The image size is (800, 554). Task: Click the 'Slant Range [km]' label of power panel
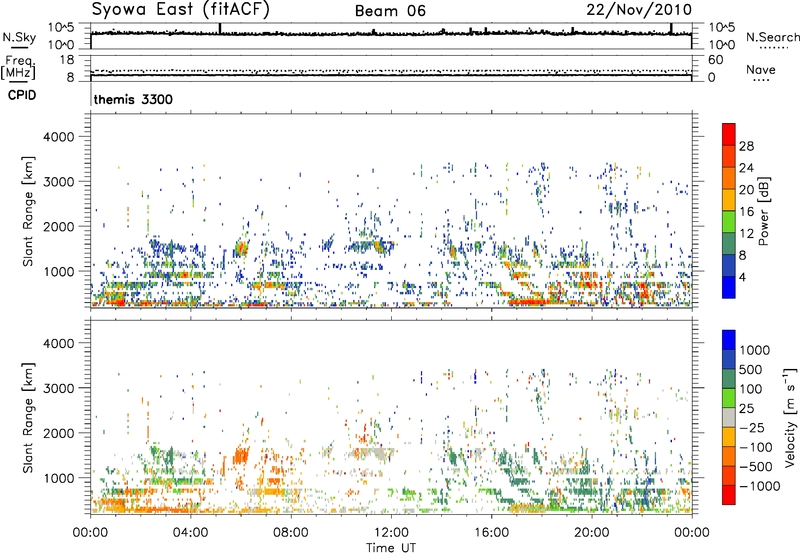point(28,211)
